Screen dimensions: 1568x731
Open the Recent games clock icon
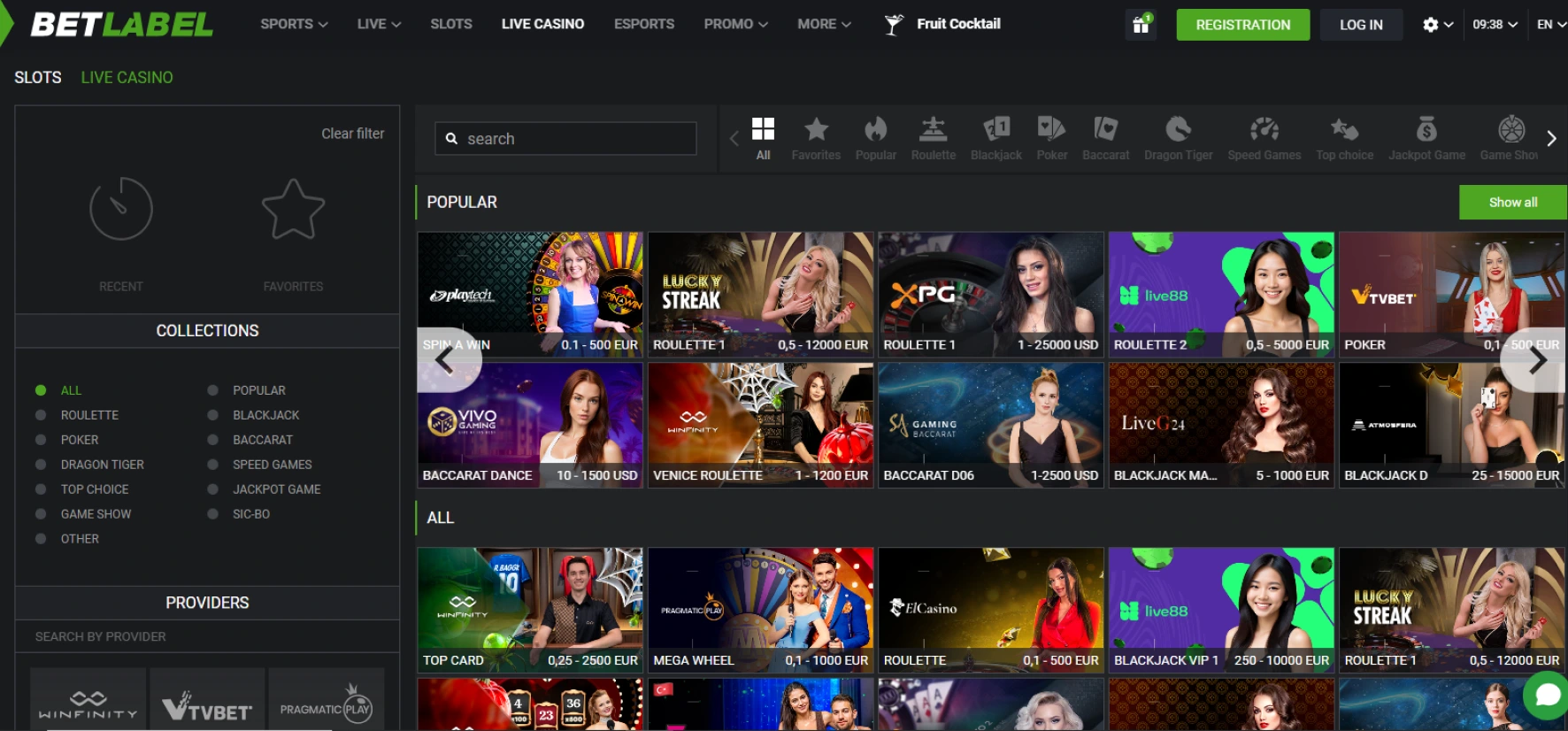pyautogui.click(x=121, y=209)
